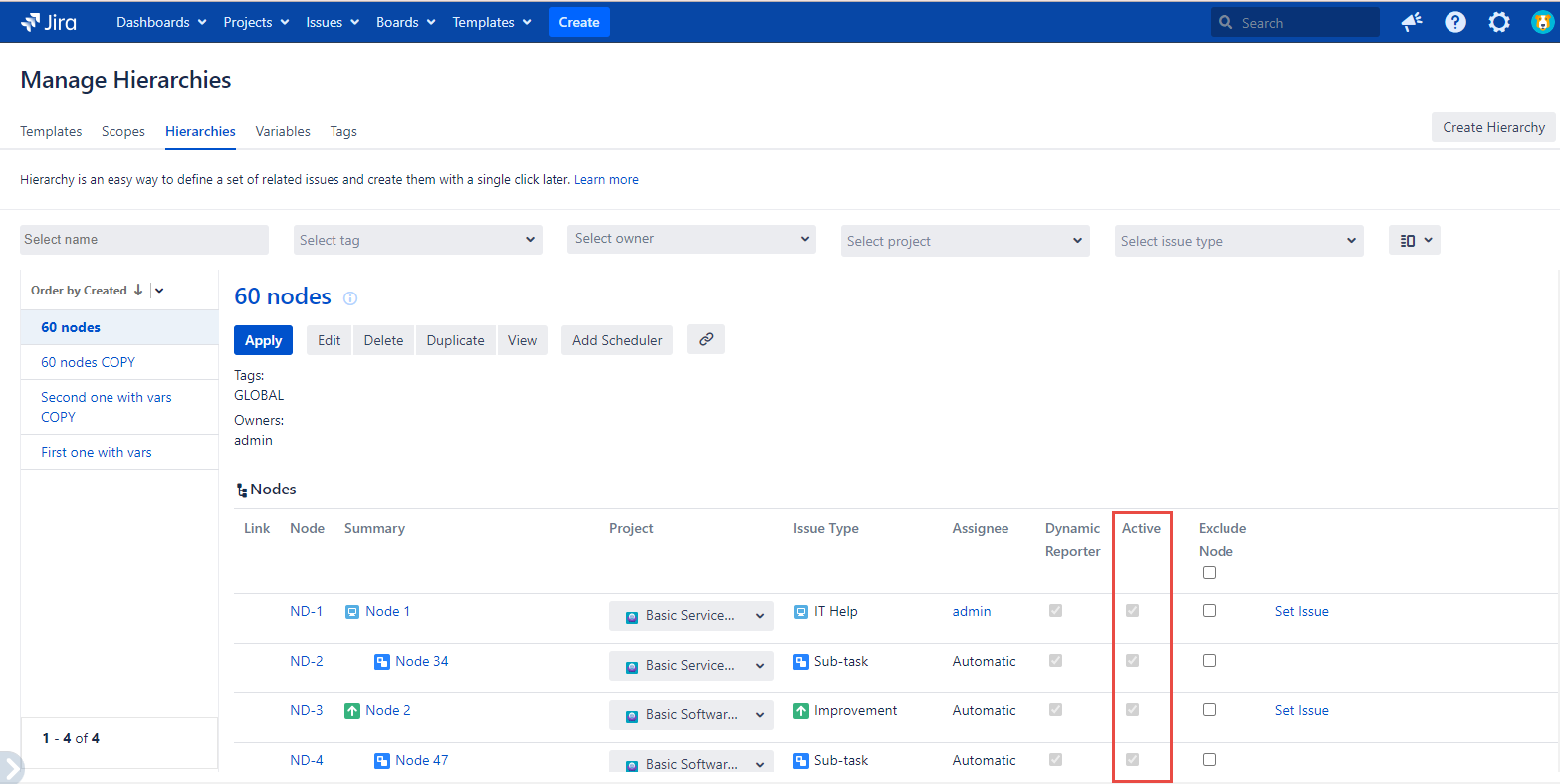Check Exclude Node for ND-3 row

pyautogui.click(x=1209, y=710)
